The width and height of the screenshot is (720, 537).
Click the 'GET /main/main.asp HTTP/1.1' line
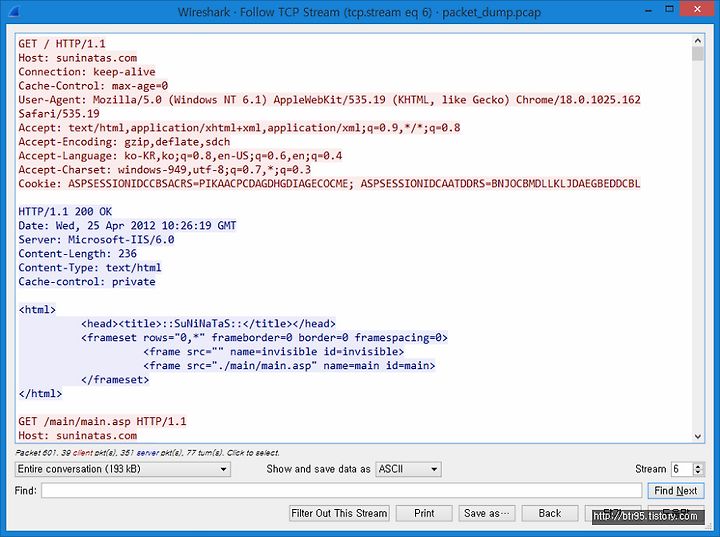coord(102,421)
